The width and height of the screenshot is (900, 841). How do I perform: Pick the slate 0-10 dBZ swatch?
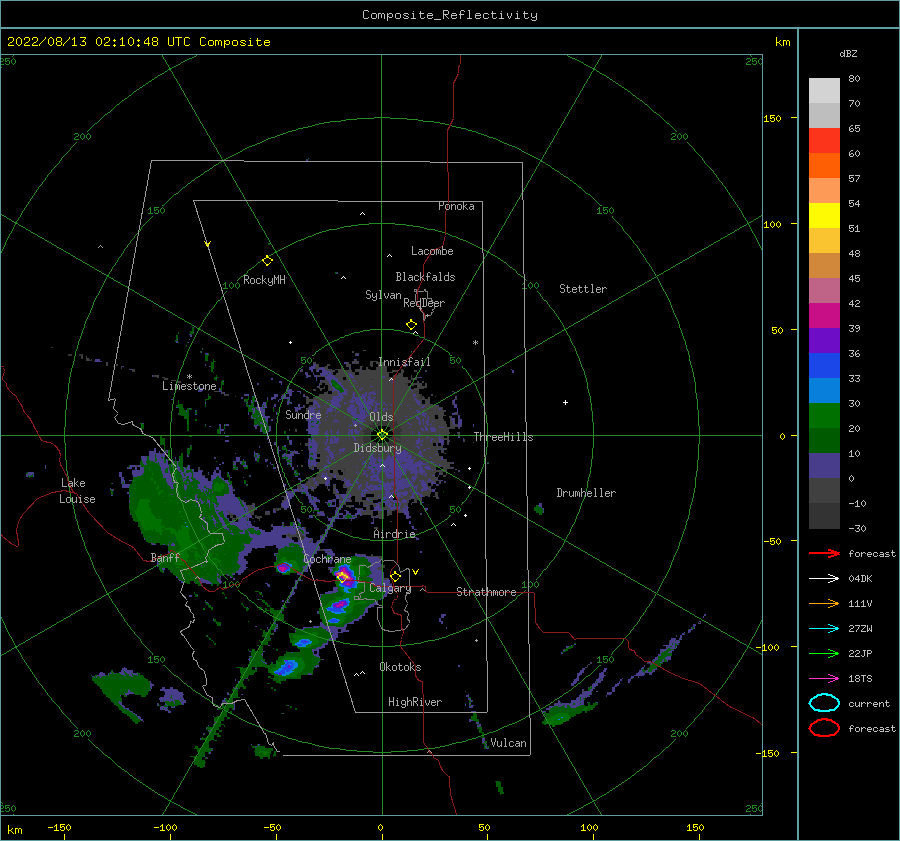tap(824, 465)
